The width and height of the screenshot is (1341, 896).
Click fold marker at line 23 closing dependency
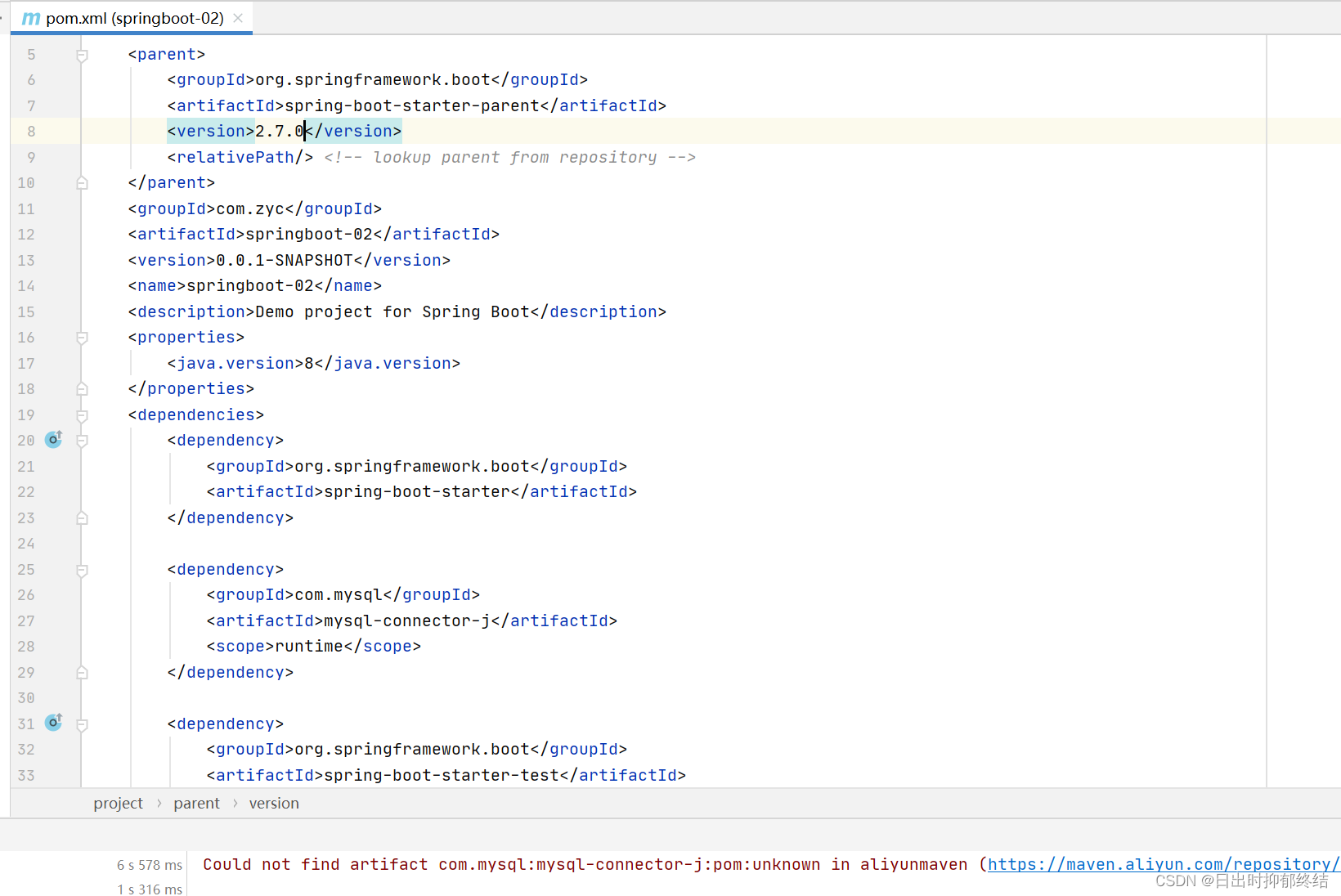(82, 518)
